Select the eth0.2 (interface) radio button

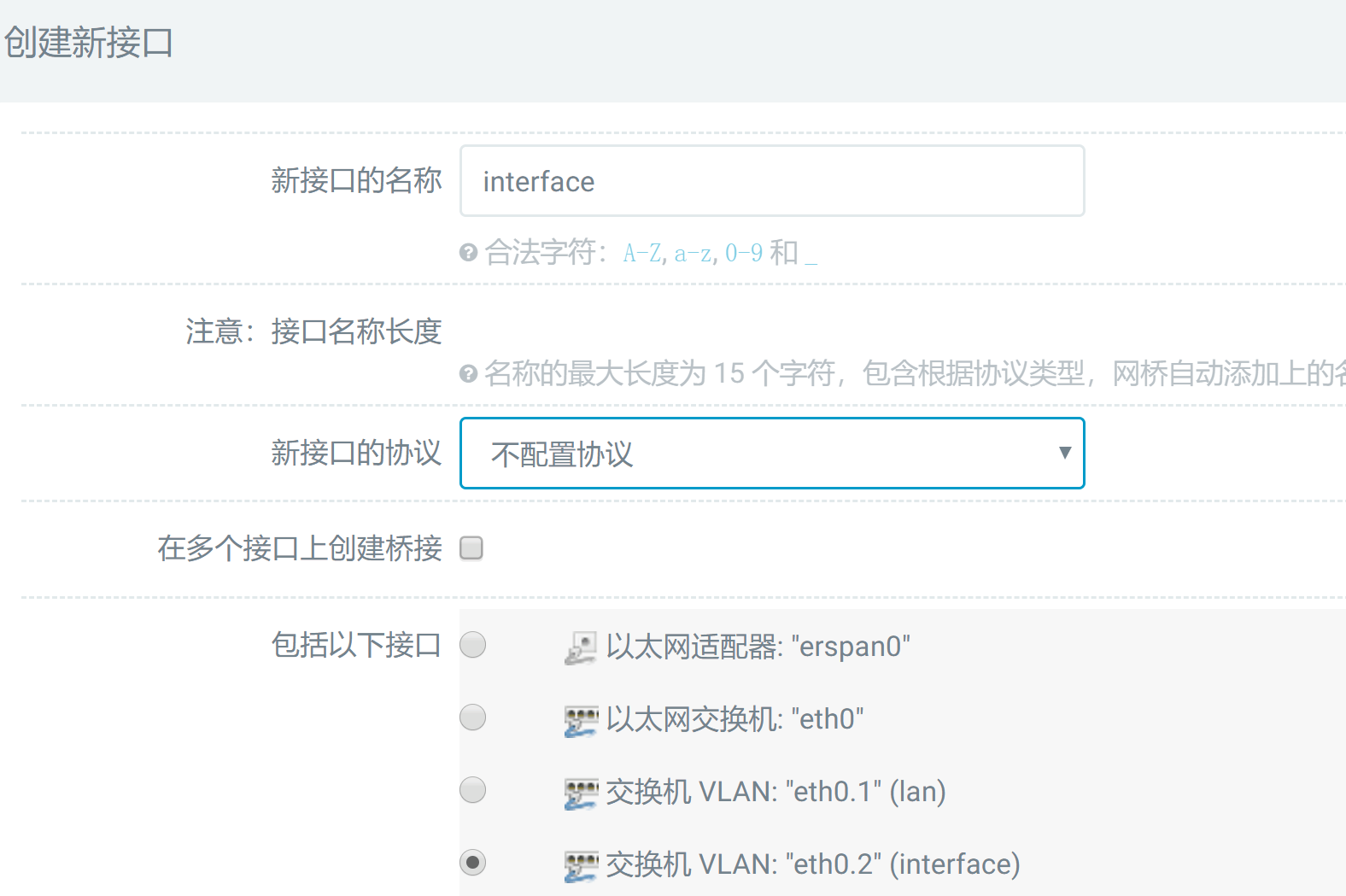[473, 862]
